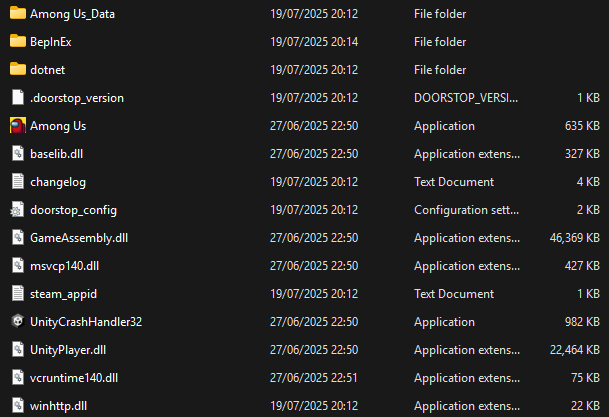Click the BepInEx folder icon
Viewport: 609px width, 417px height.
click(17, 41)
